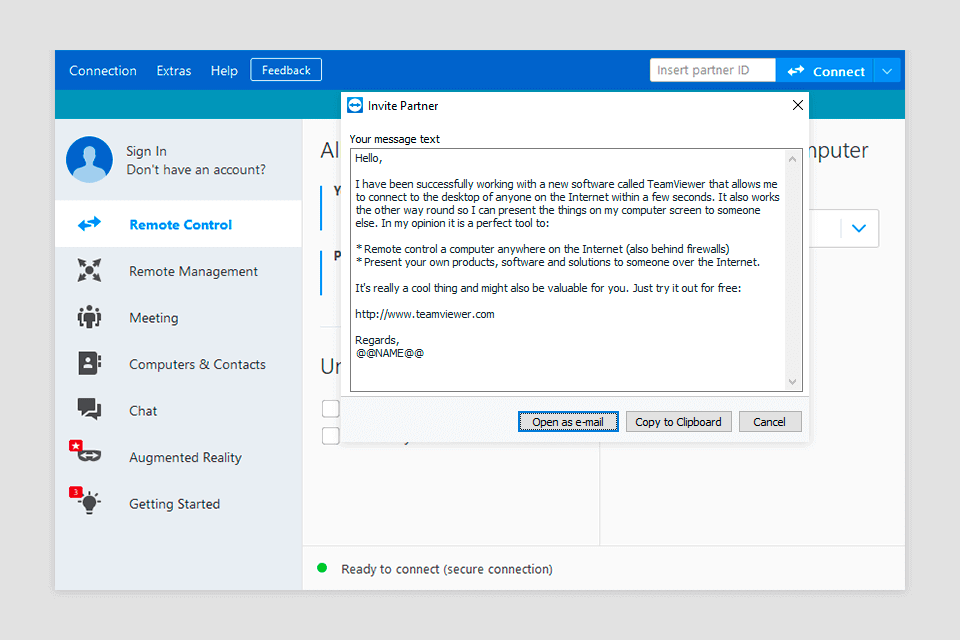Click the user avatar profile icon
The image size is (960, 640).
point(89,159)
